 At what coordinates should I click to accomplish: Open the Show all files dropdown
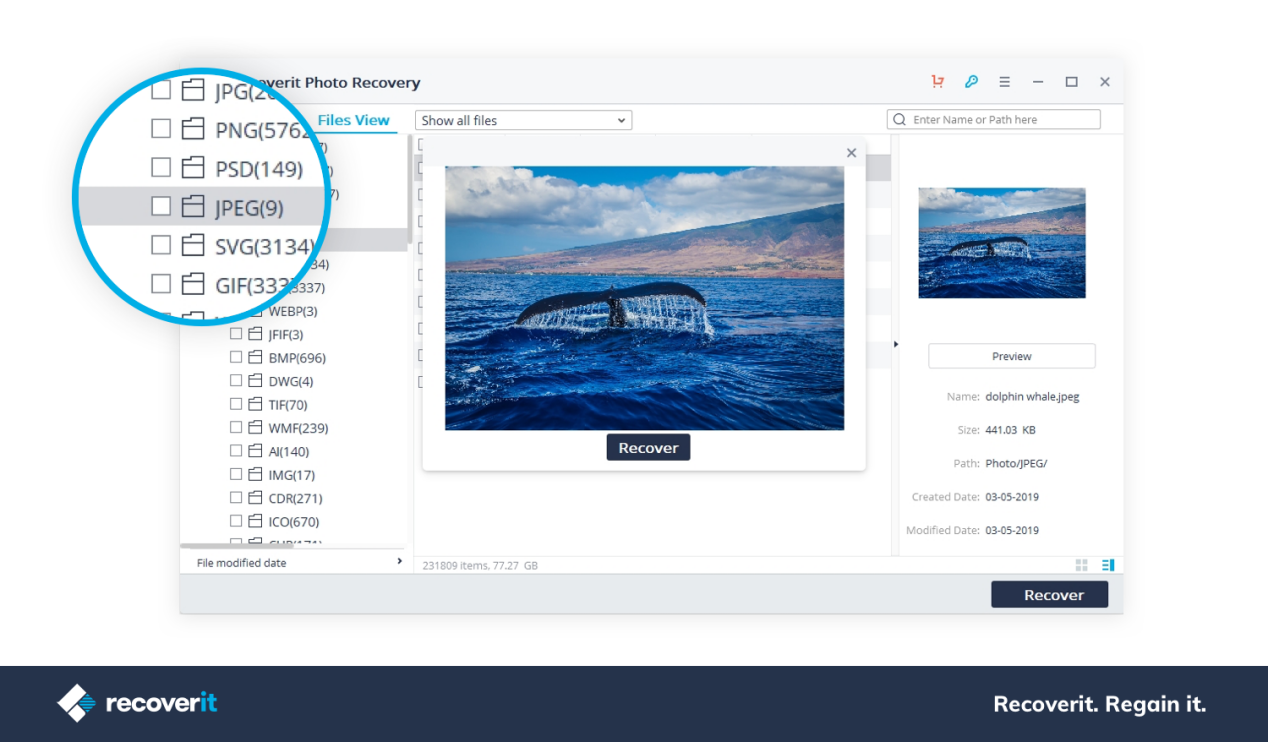523,119
